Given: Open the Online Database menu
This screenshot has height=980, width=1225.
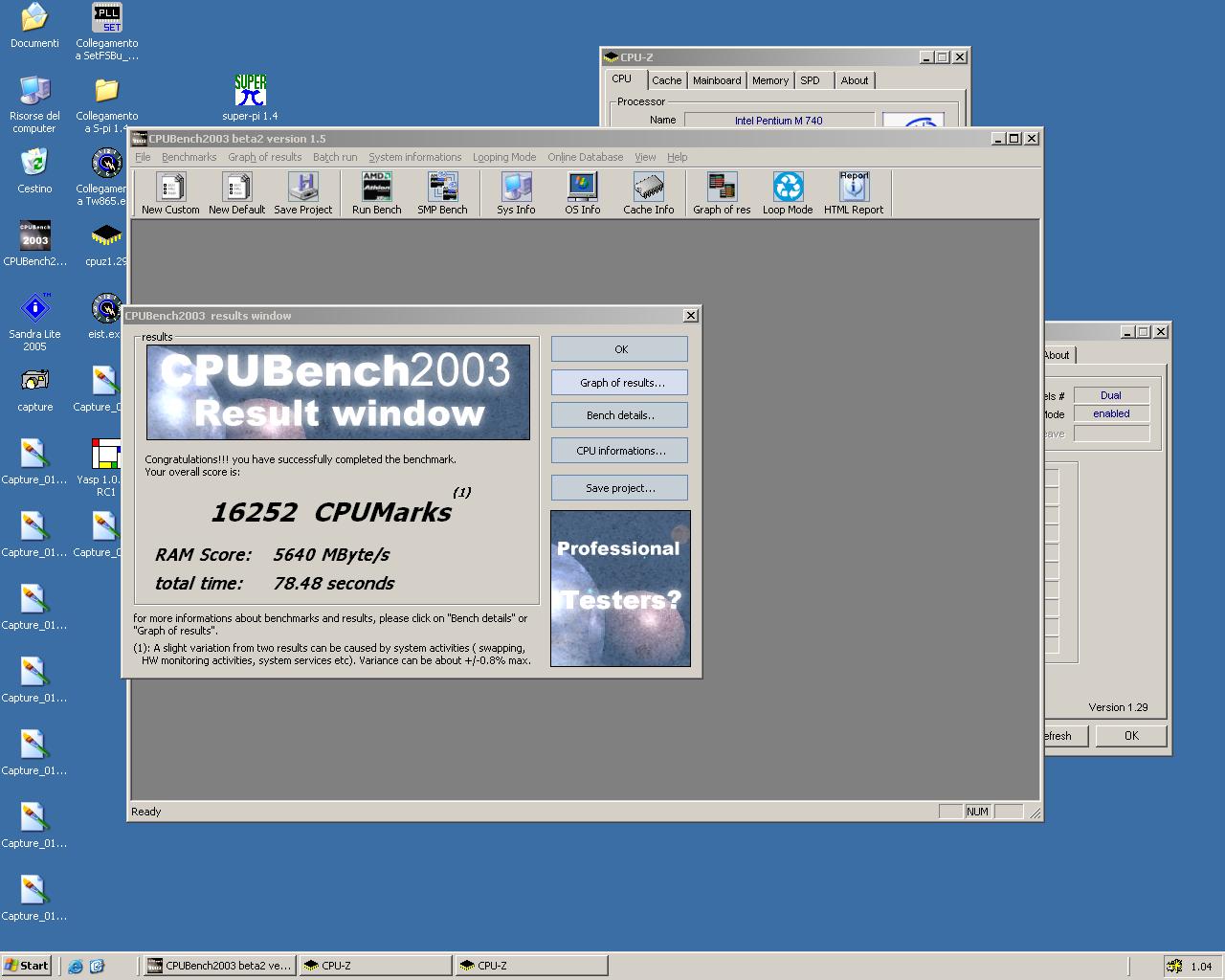Looking at the screenshot, I should 585,157.
